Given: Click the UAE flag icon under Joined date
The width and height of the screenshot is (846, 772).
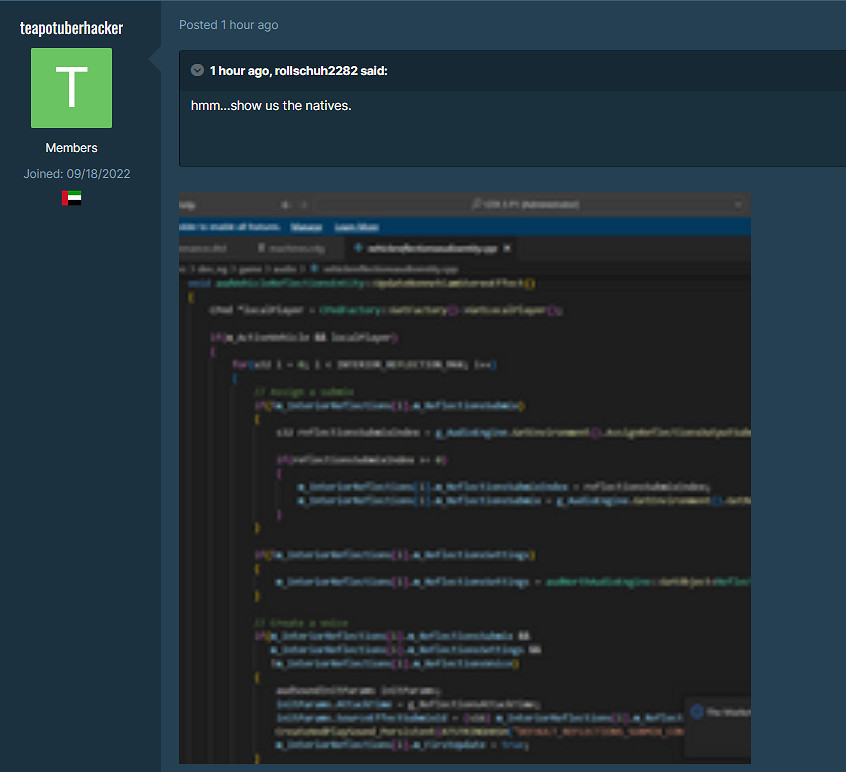Looking at the screenshot, I should click(71, 198).
